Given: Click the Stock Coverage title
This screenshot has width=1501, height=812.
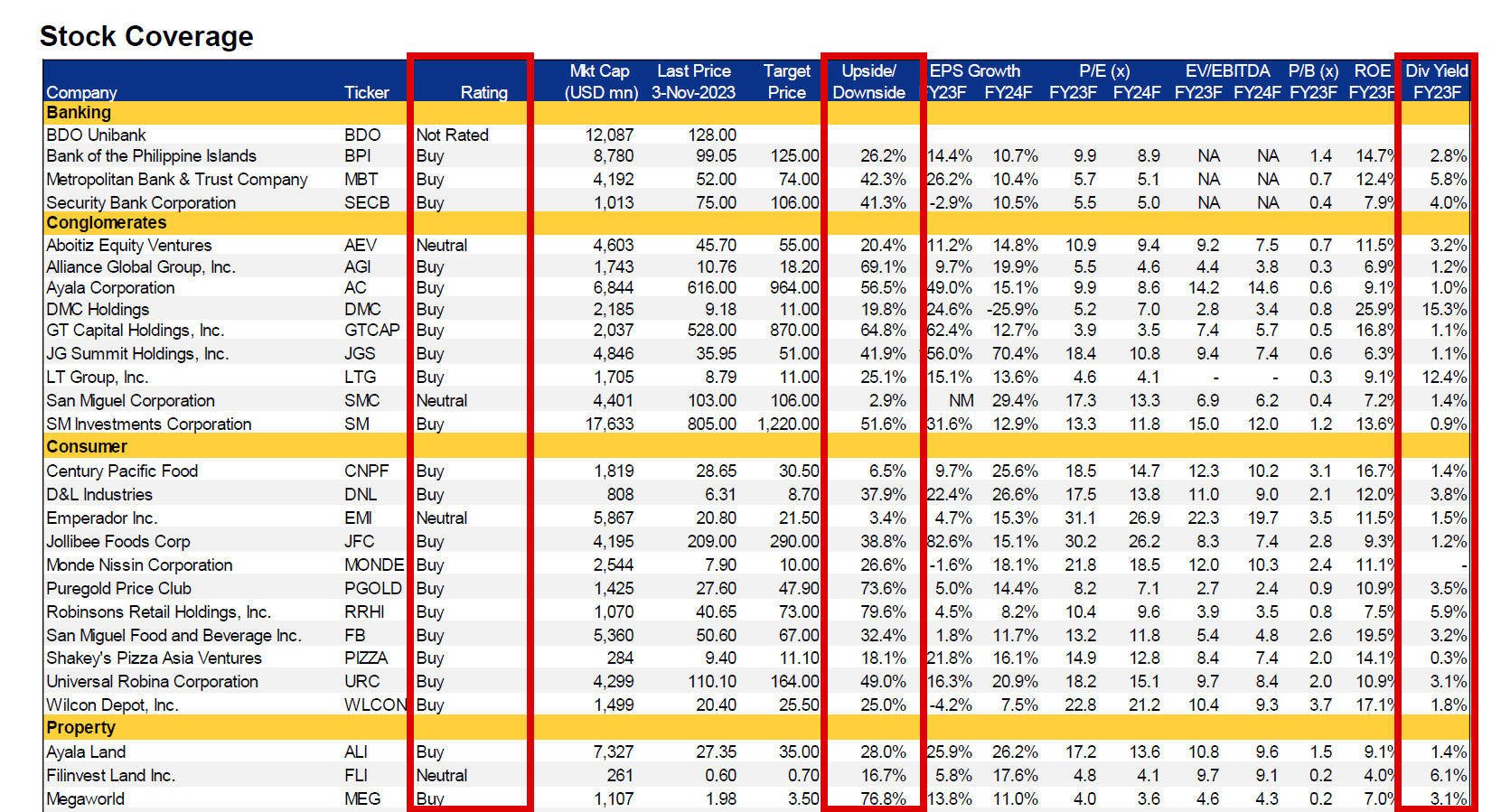Looking at the screenshot, I should pos(146,36).
